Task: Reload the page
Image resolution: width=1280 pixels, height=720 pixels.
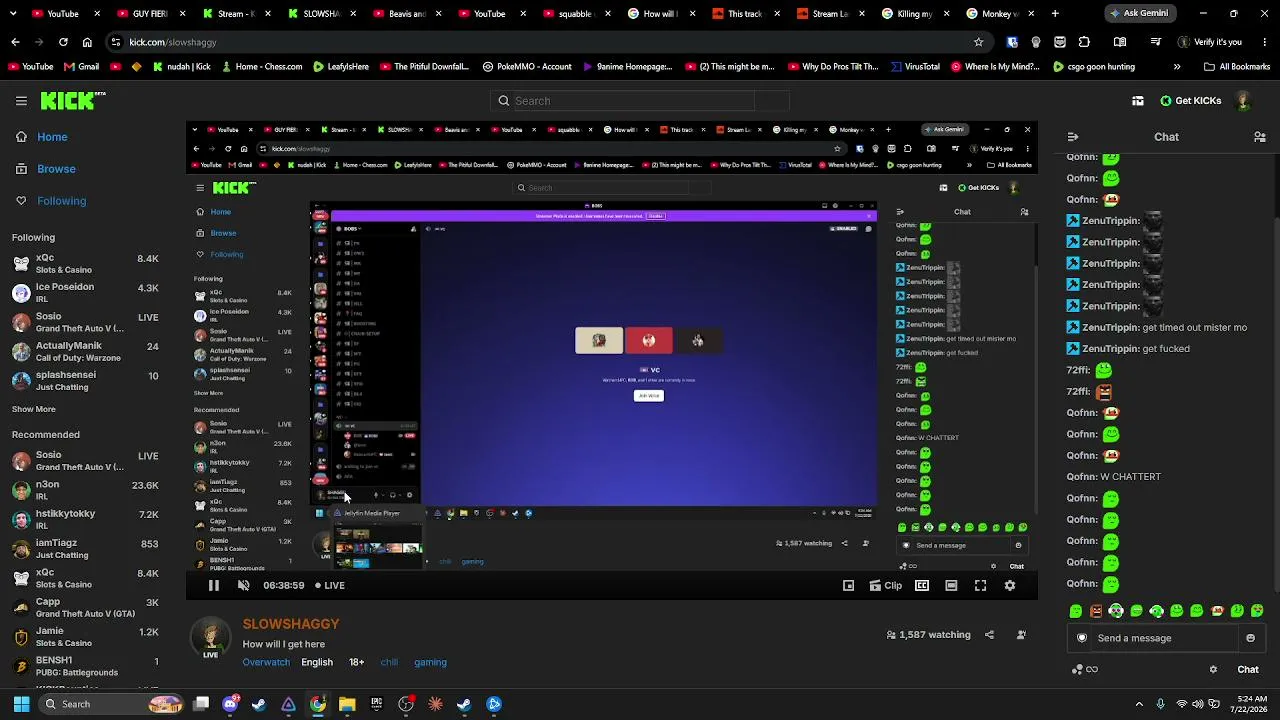Action: pos(63,42)
